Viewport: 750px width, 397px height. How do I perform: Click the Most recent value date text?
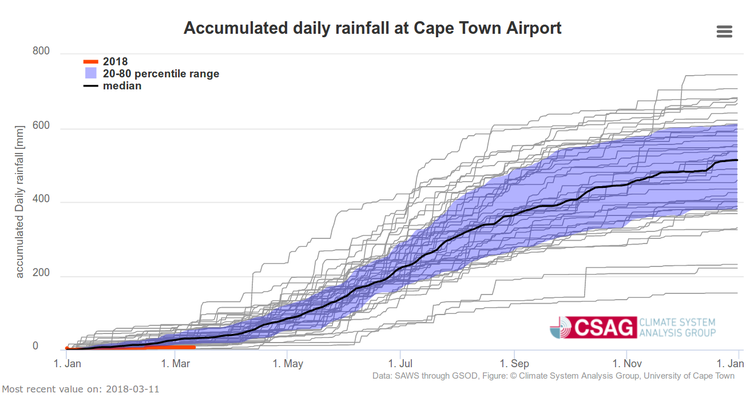coord(80,389)
